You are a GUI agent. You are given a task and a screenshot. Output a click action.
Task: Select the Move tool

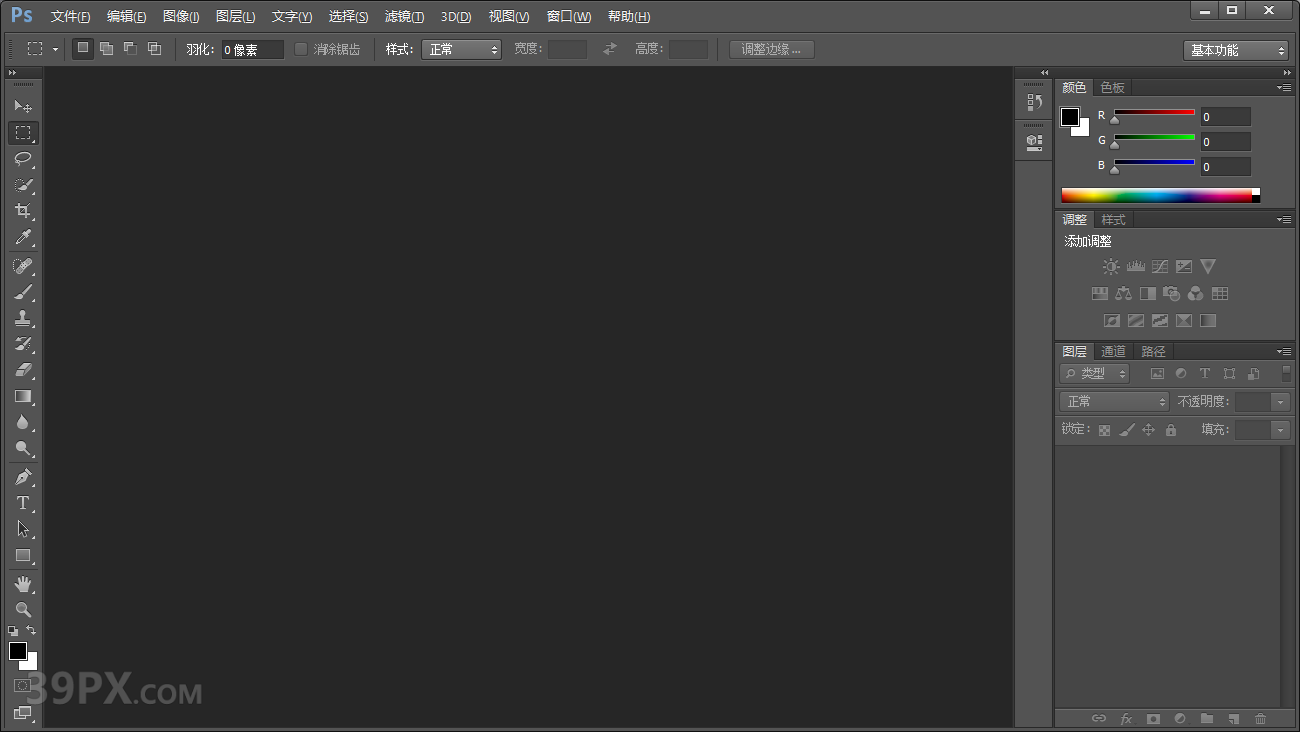point(23,106)
